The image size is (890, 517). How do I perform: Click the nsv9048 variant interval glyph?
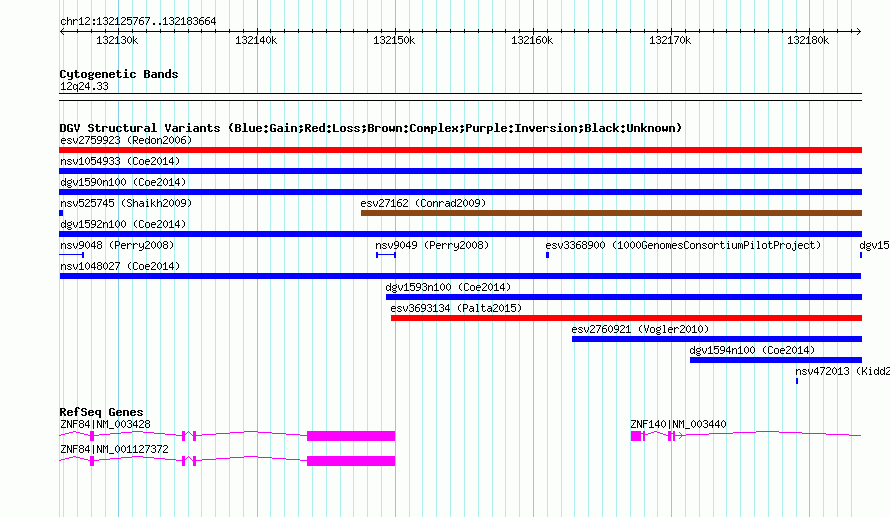click(x=72, y=255)
